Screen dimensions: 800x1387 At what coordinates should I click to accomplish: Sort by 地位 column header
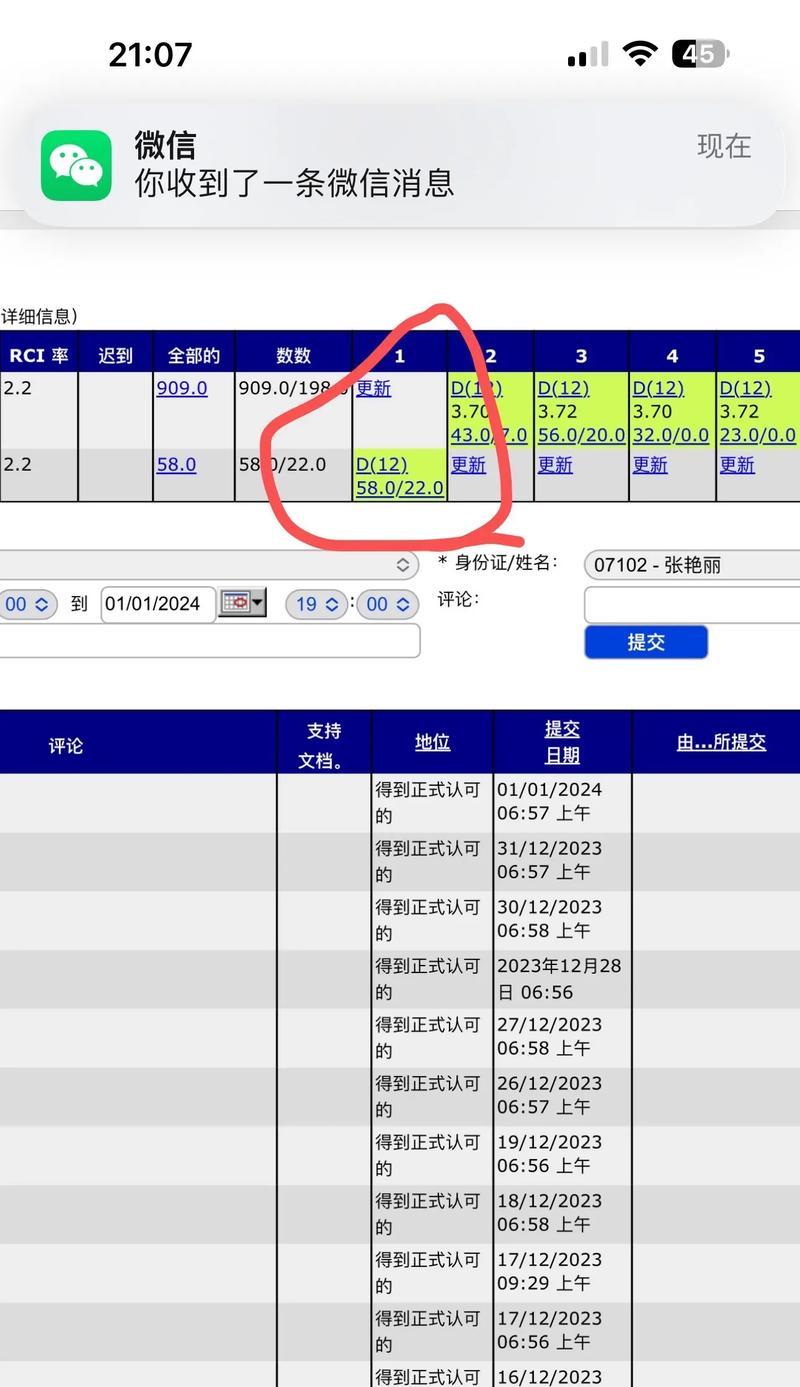[432, 742]
